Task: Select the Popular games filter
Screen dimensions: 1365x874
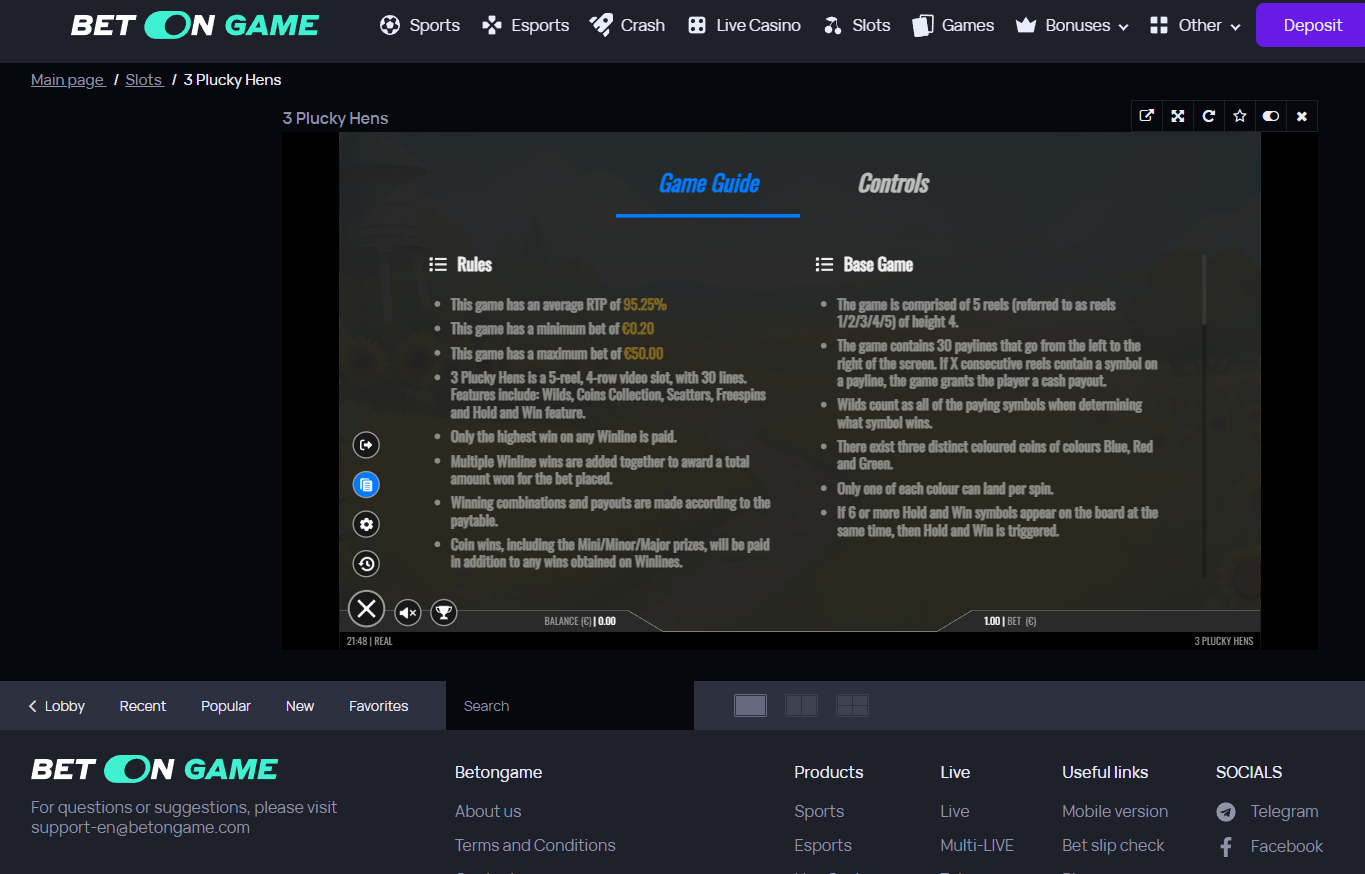Action: click(226, 706)
